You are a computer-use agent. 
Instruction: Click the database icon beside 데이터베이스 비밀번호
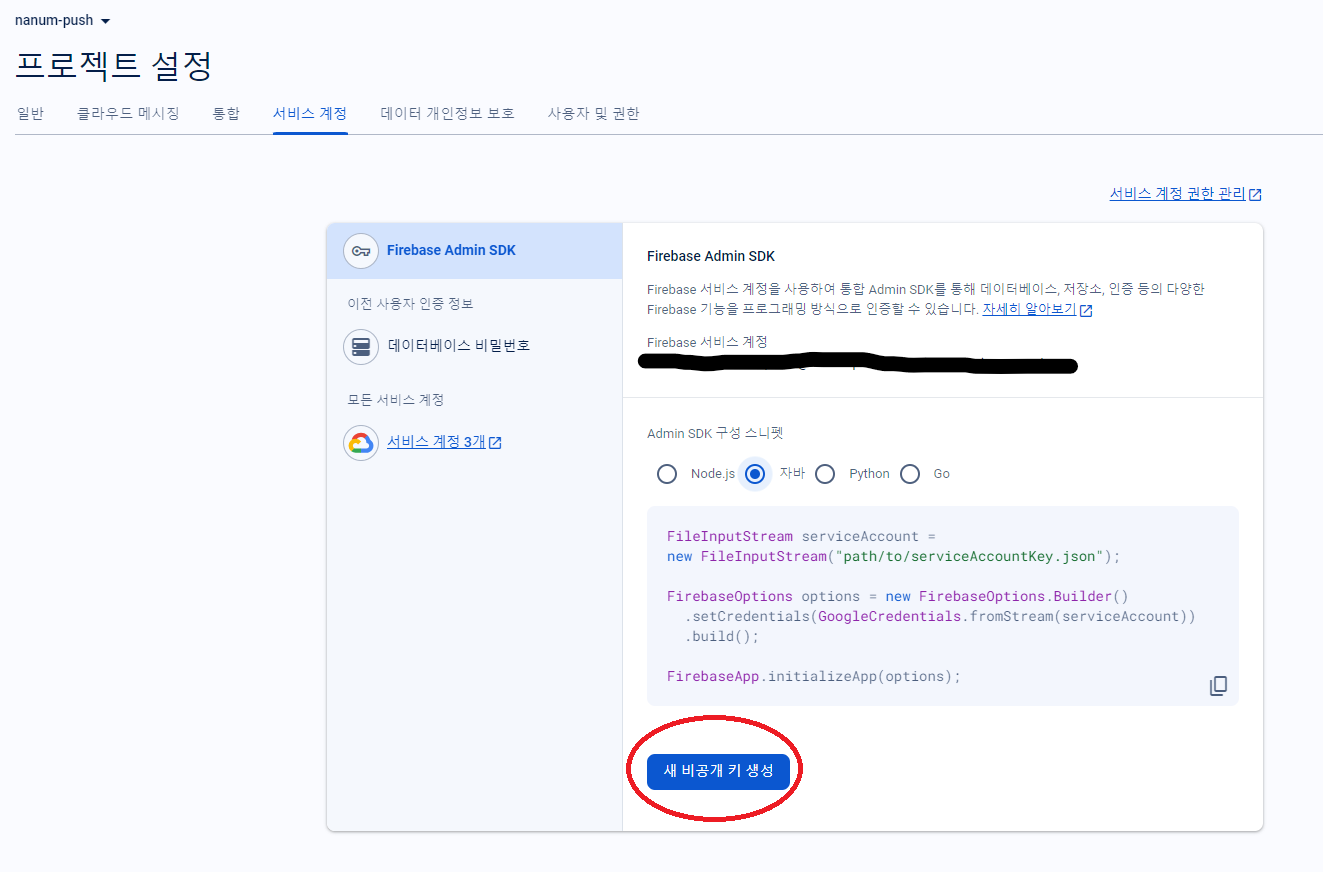click(x=361, y=346)
